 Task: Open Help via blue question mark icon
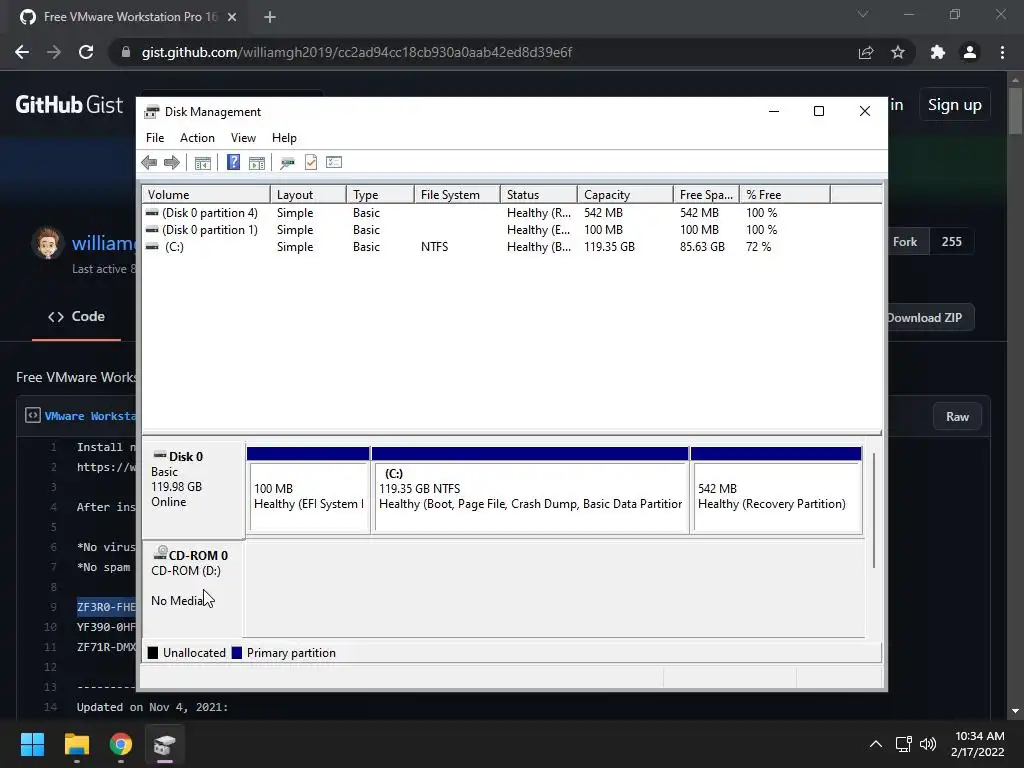pyautogui.click(x=233, y=162)
